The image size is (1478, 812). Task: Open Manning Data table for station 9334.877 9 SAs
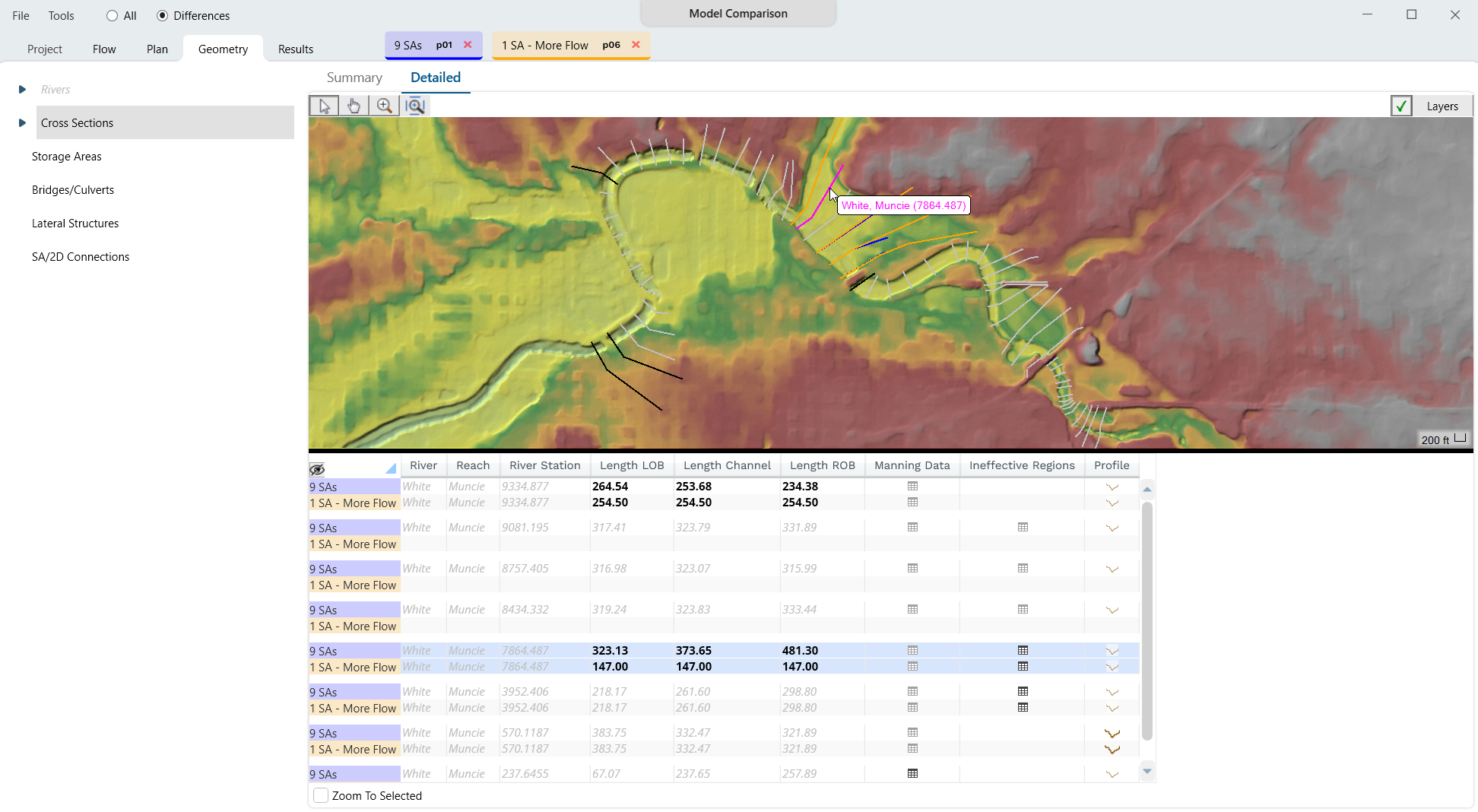pos(912,487)
